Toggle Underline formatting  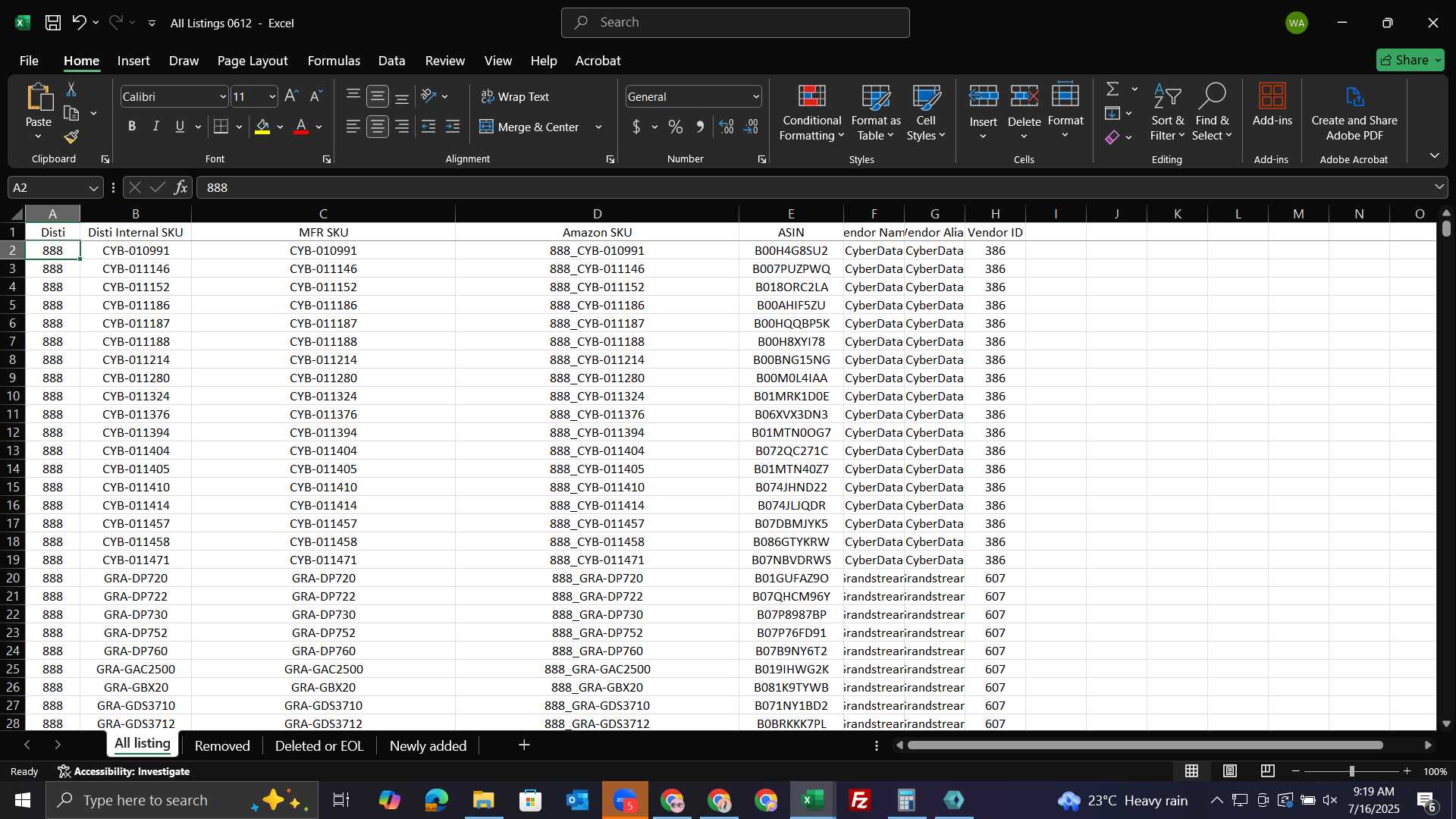point(180,127)
